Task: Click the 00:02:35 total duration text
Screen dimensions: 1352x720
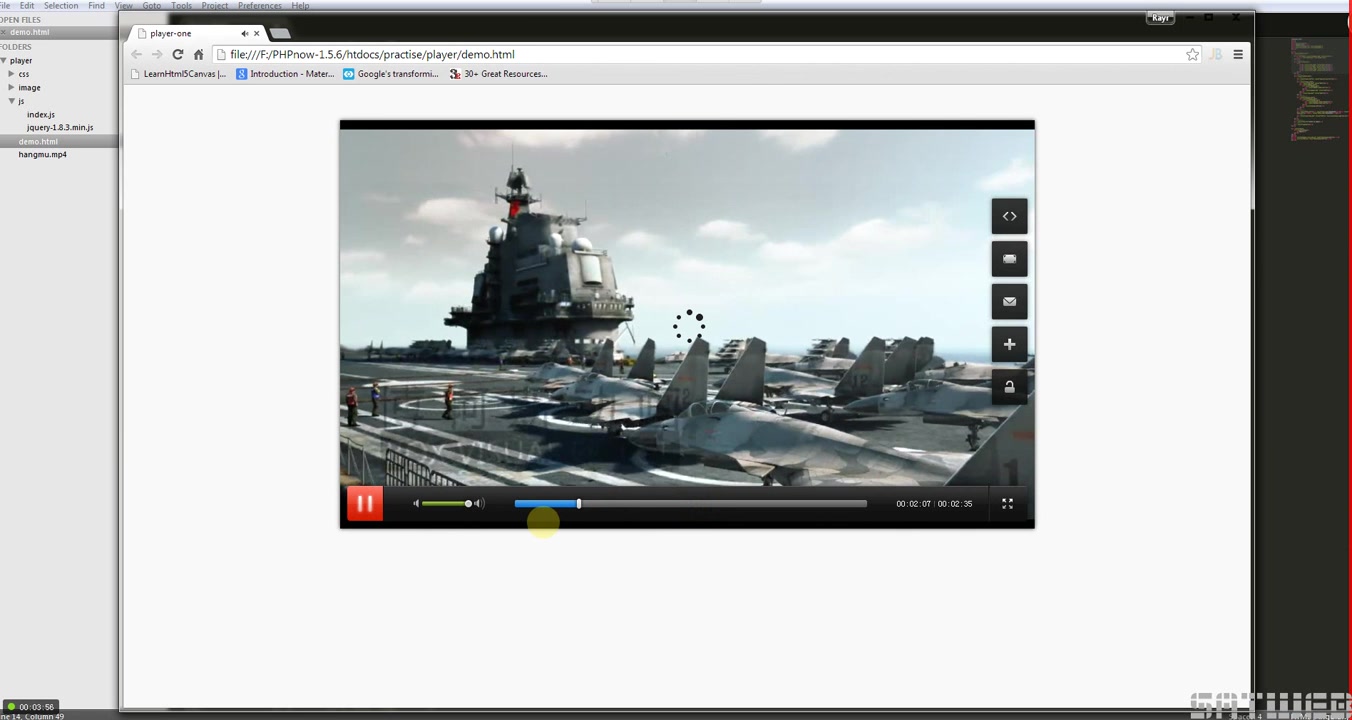Action: click(955, 504)
